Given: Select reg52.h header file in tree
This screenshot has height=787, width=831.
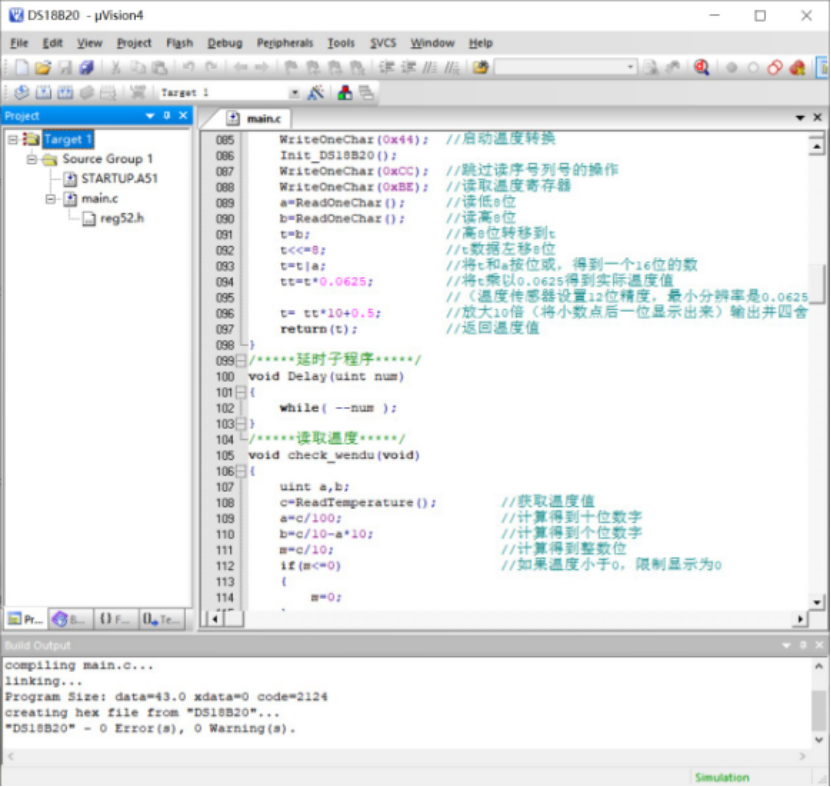Looking at the screenshot, I should [121, 218].
